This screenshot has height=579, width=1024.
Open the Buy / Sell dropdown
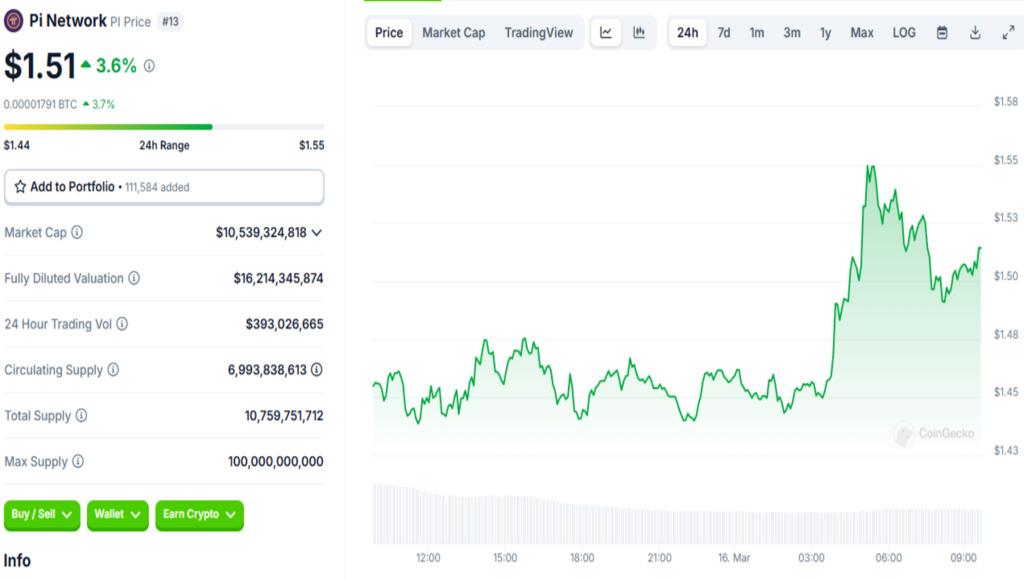(42, 515)
